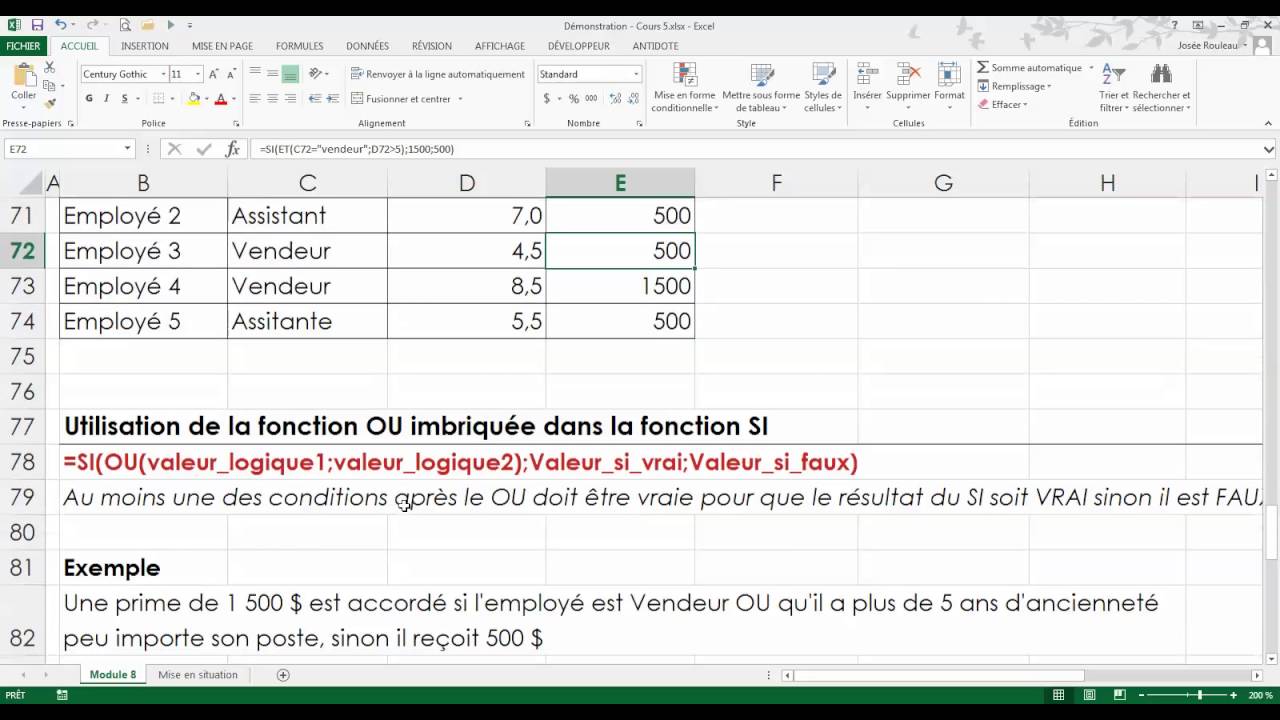1280x720 pixels.
Task: Save the workbook with the floppy icon
Action: click(x=37, y=25)
